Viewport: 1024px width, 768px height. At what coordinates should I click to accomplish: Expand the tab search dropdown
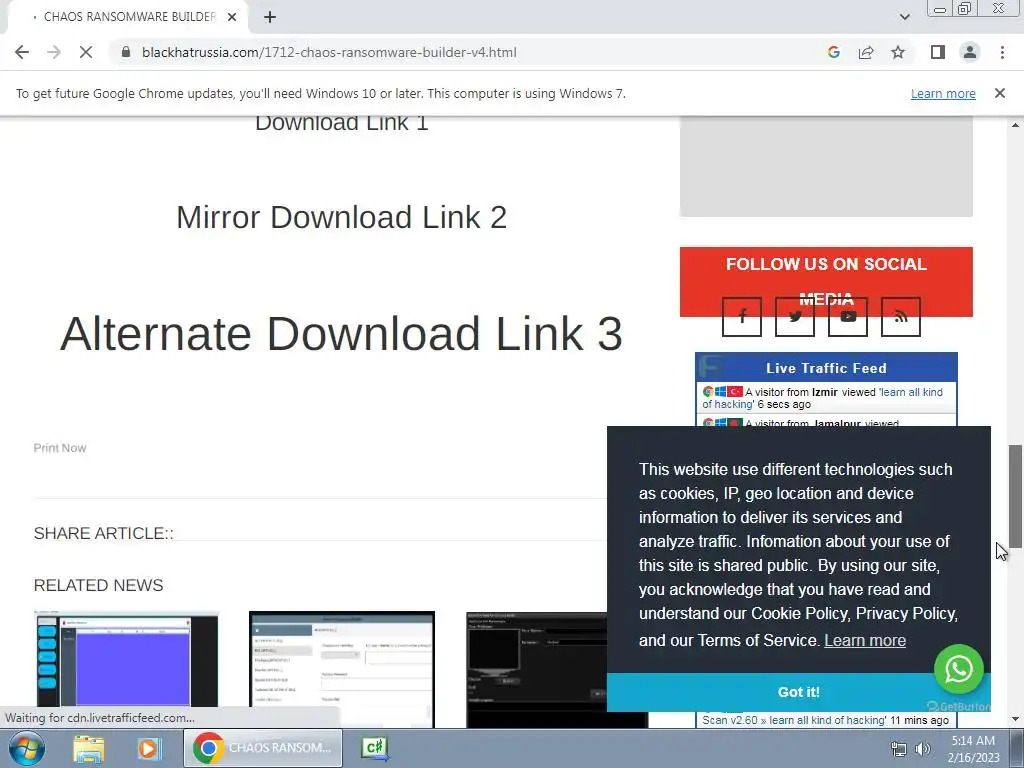tap(904, 17)
